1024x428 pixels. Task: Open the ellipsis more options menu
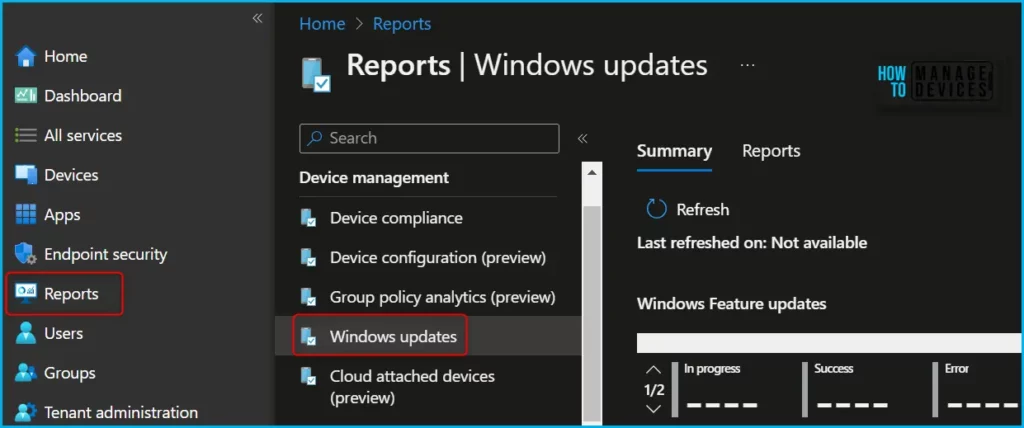[748, 65]
